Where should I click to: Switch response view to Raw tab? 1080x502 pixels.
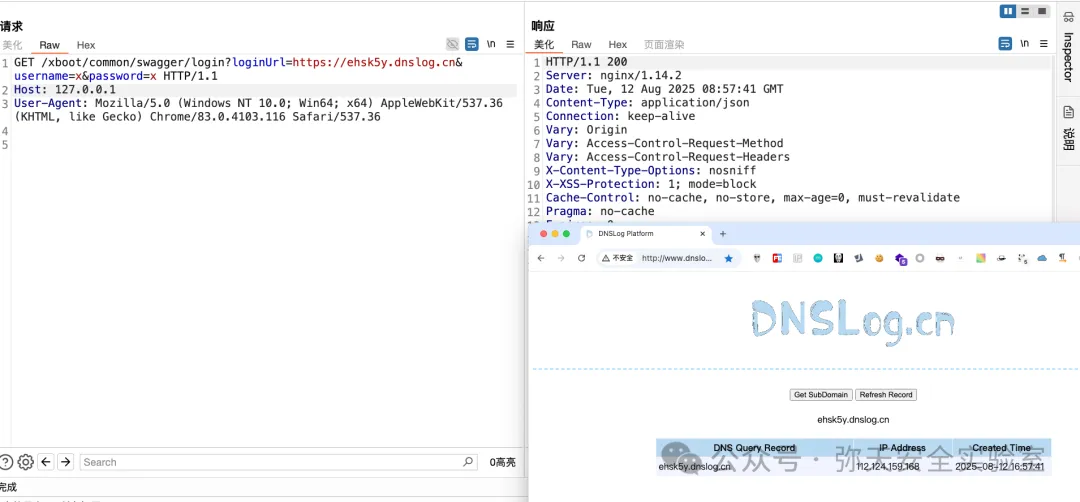pyautogui.click(x=581, y=45)
